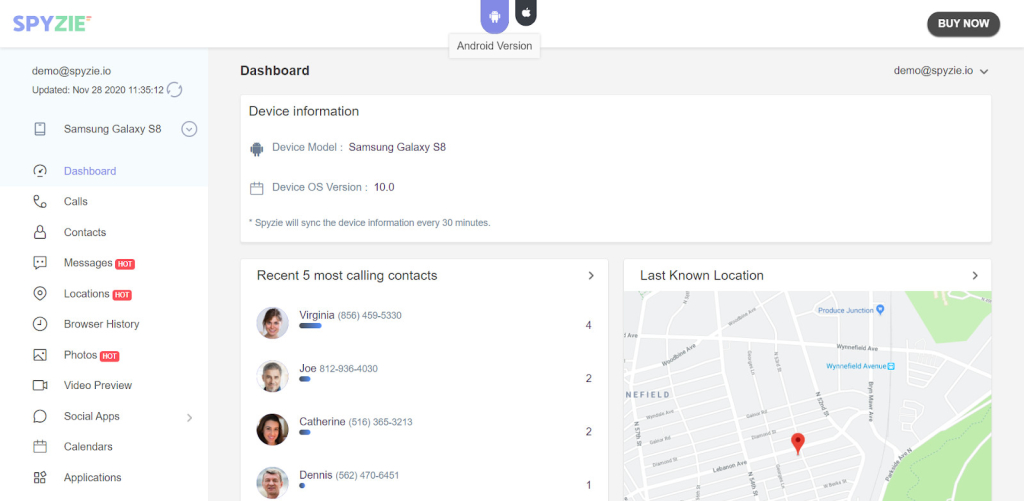Click the Last Known Location title
This screenshot has width=1024, height=501.
click(701, 276)
